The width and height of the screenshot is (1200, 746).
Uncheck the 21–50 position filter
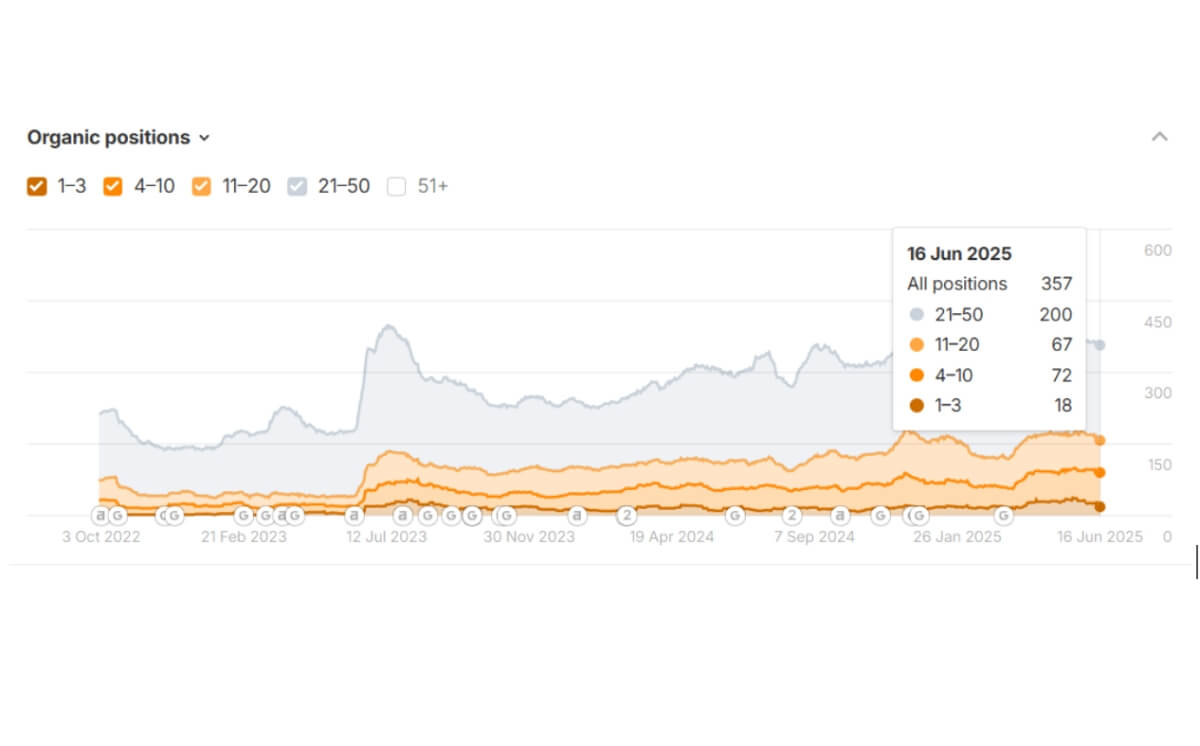pyautogui.click(x=296, y=186)
